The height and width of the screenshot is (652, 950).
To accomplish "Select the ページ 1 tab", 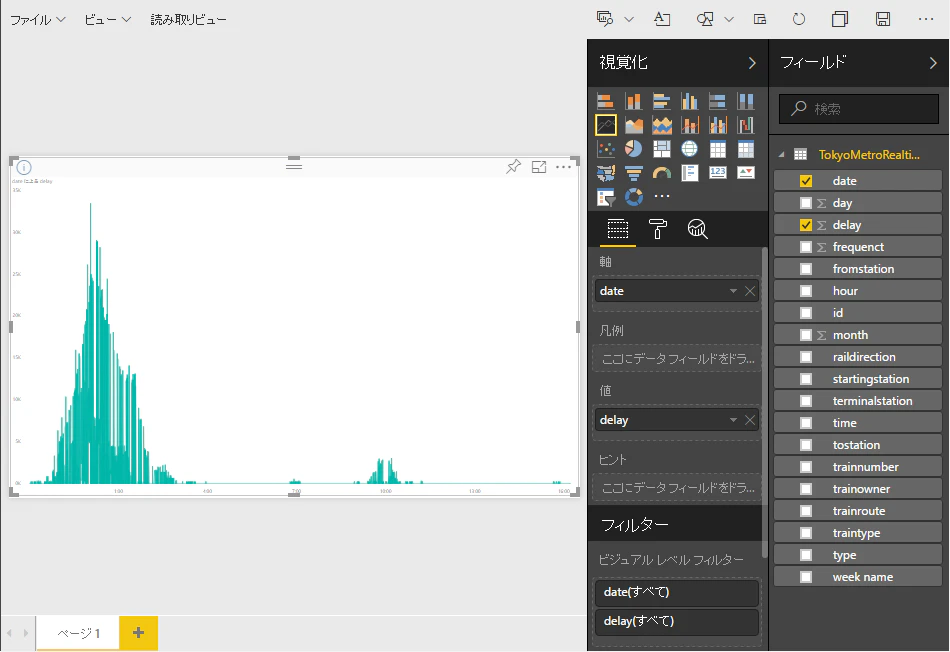I will coord(78,633).
